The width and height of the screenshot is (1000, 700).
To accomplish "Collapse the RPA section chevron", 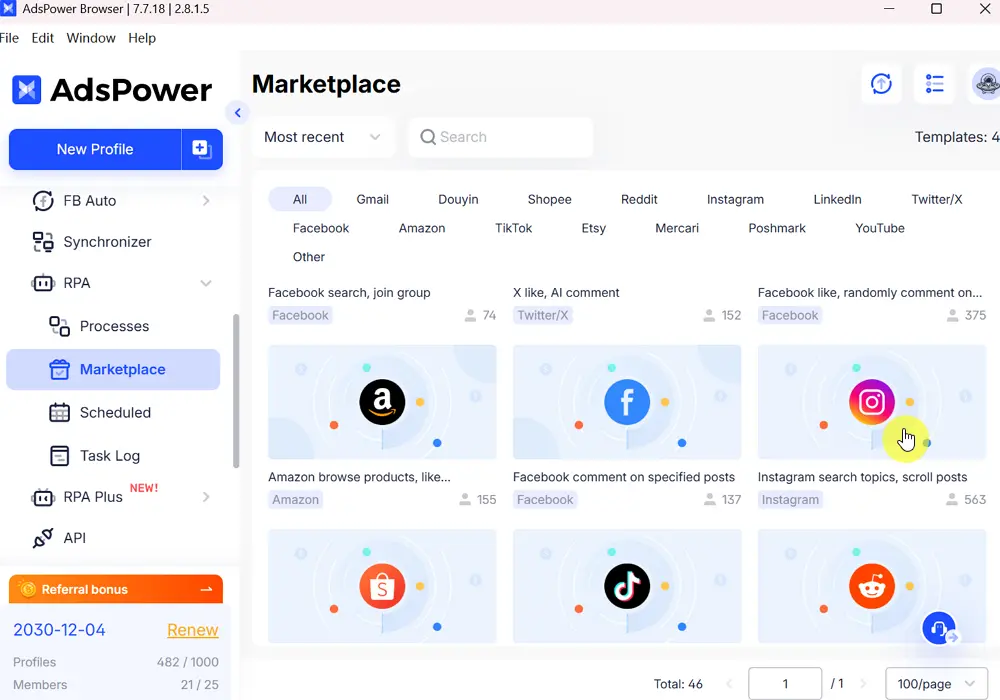I will click(206, 283).
